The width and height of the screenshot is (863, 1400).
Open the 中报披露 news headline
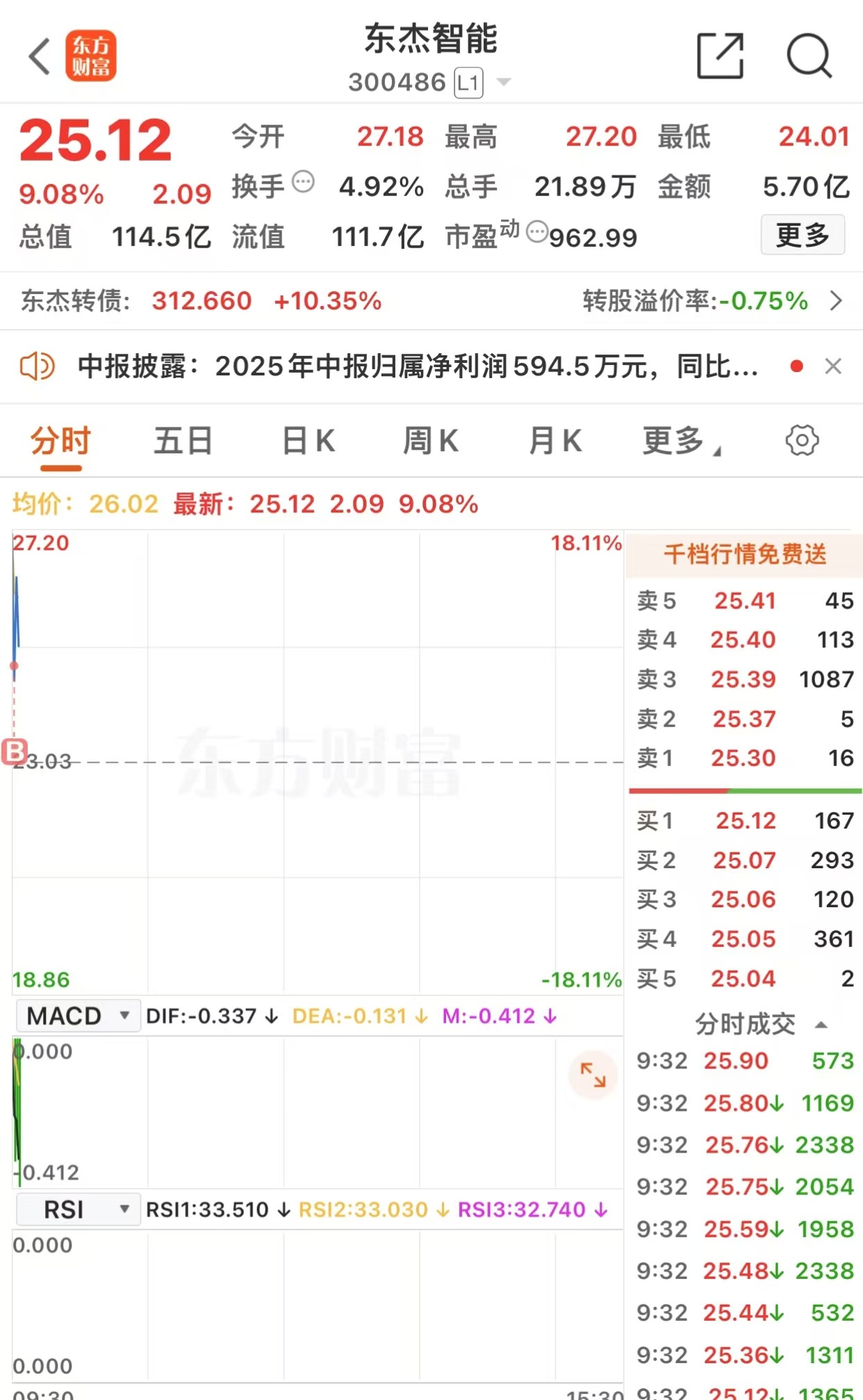point(418,366)
